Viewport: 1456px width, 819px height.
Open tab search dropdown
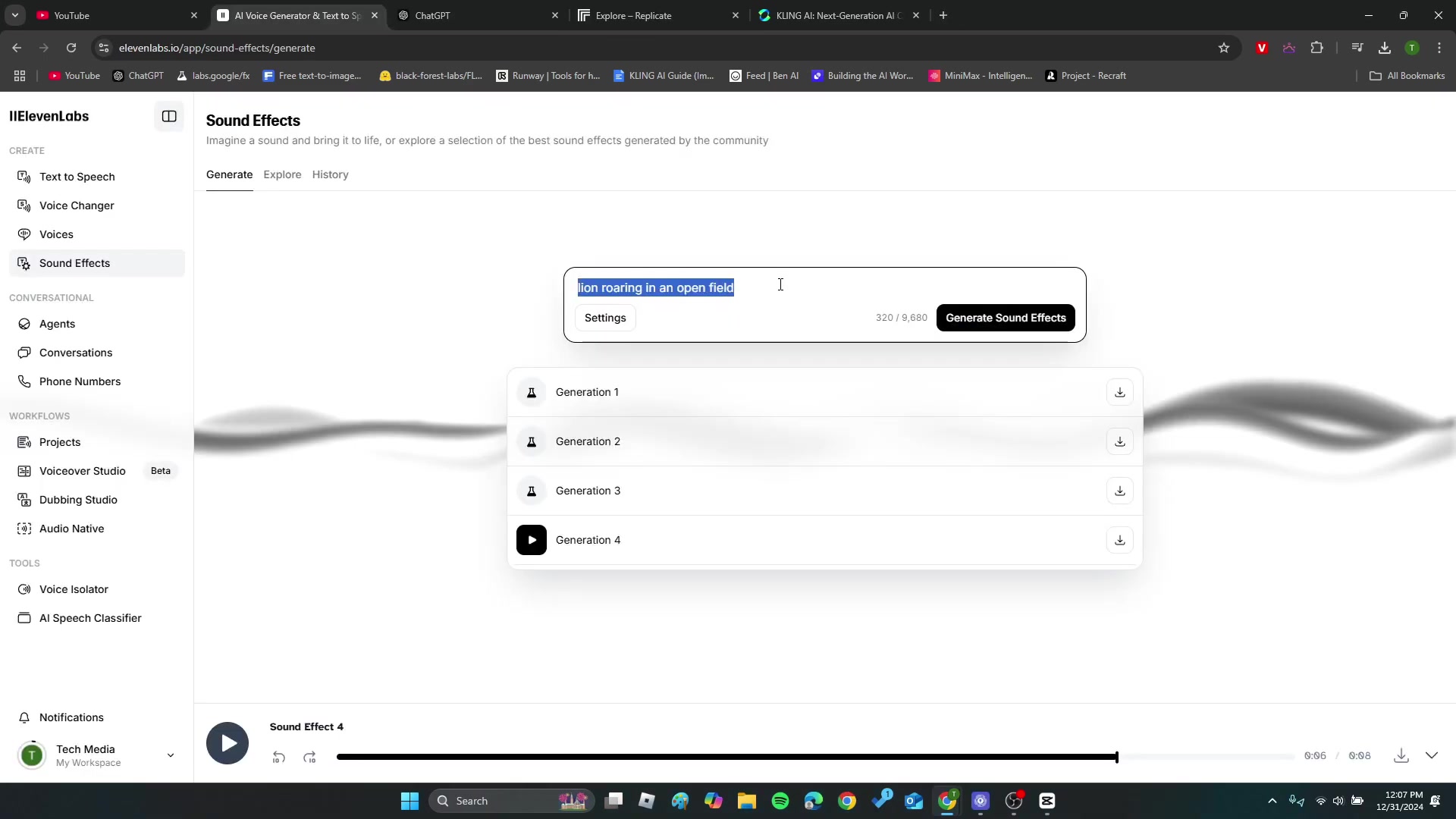tap(14, 15)
